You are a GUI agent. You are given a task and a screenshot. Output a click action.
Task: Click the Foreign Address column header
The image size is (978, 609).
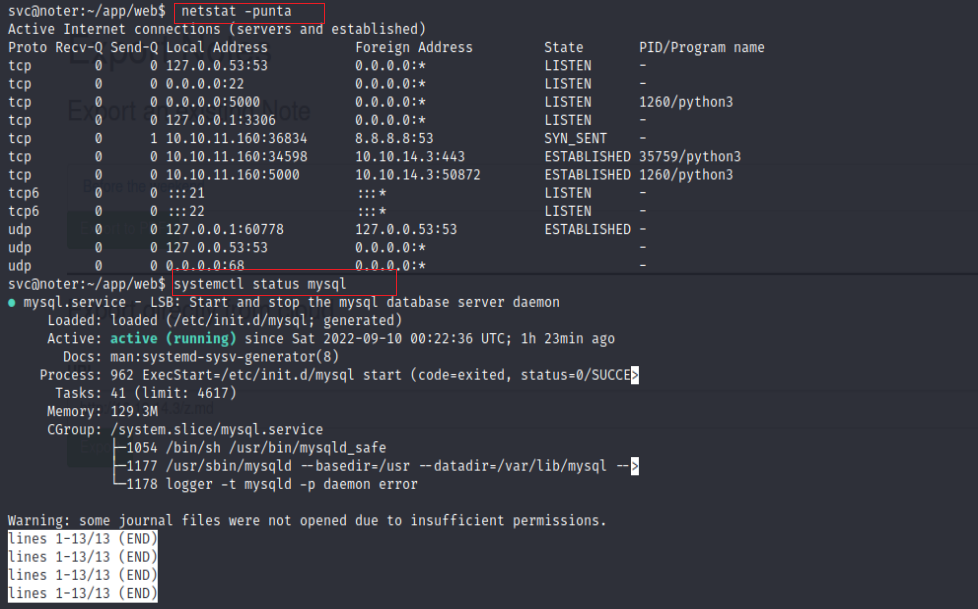pos(413,47)
